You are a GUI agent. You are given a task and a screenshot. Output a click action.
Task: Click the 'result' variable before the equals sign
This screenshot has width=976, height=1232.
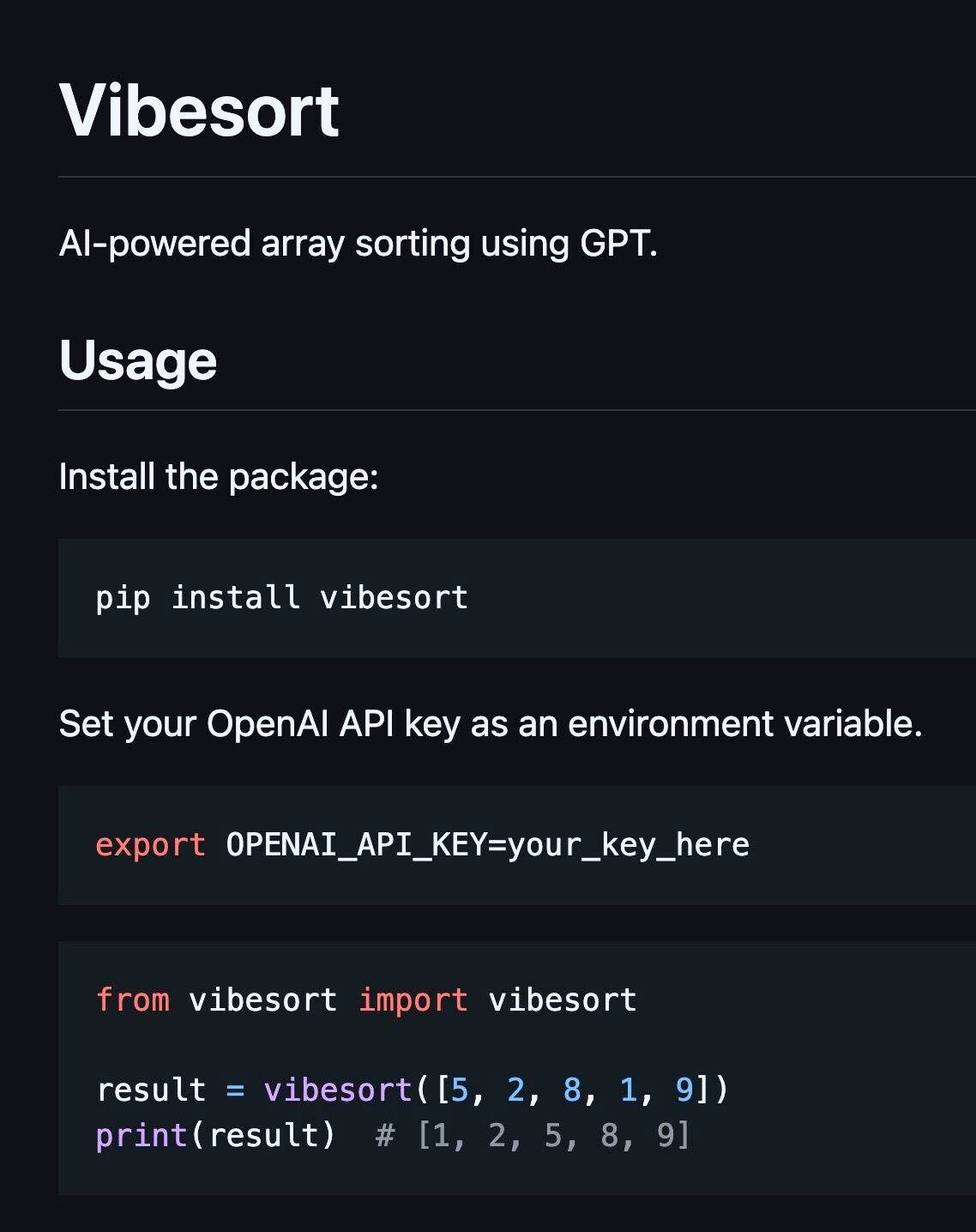[151, 1090]
